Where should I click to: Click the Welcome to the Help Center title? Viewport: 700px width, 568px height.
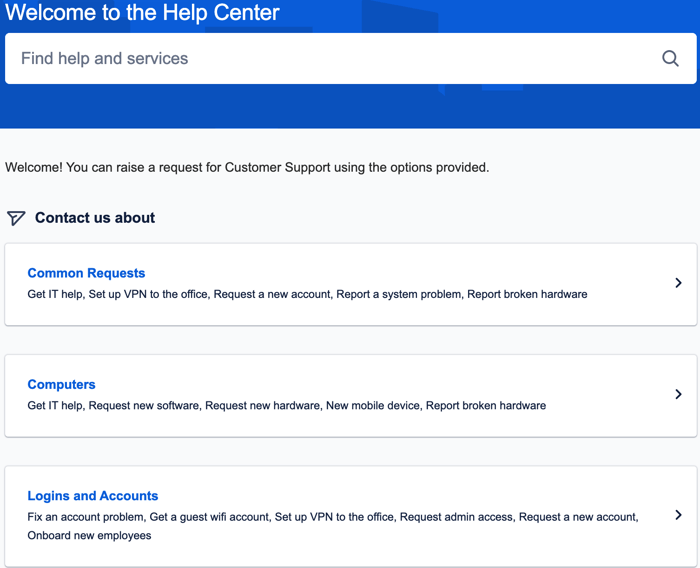pos(142,12)
